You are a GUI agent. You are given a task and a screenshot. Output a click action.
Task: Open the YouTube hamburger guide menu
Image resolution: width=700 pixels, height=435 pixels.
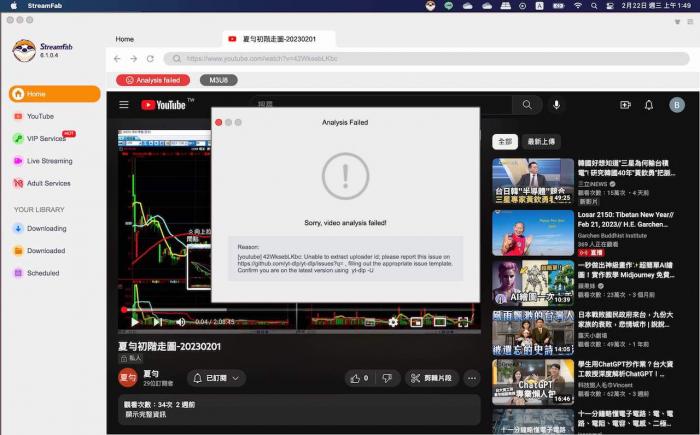click(124, 105)
